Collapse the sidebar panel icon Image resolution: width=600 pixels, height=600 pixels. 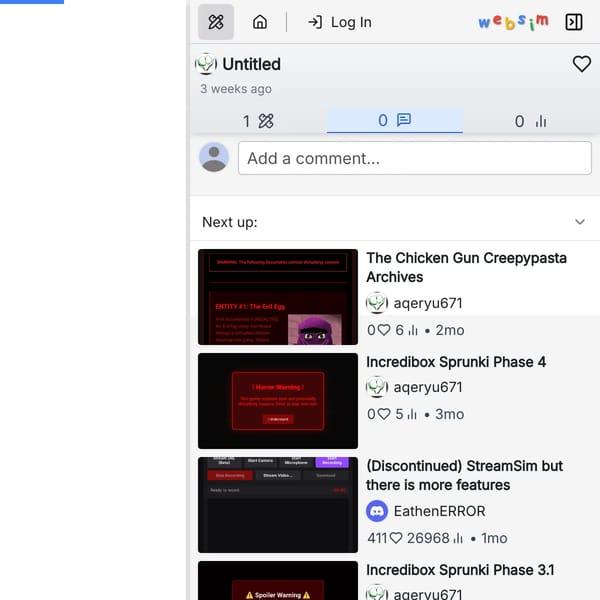[574, 22]
